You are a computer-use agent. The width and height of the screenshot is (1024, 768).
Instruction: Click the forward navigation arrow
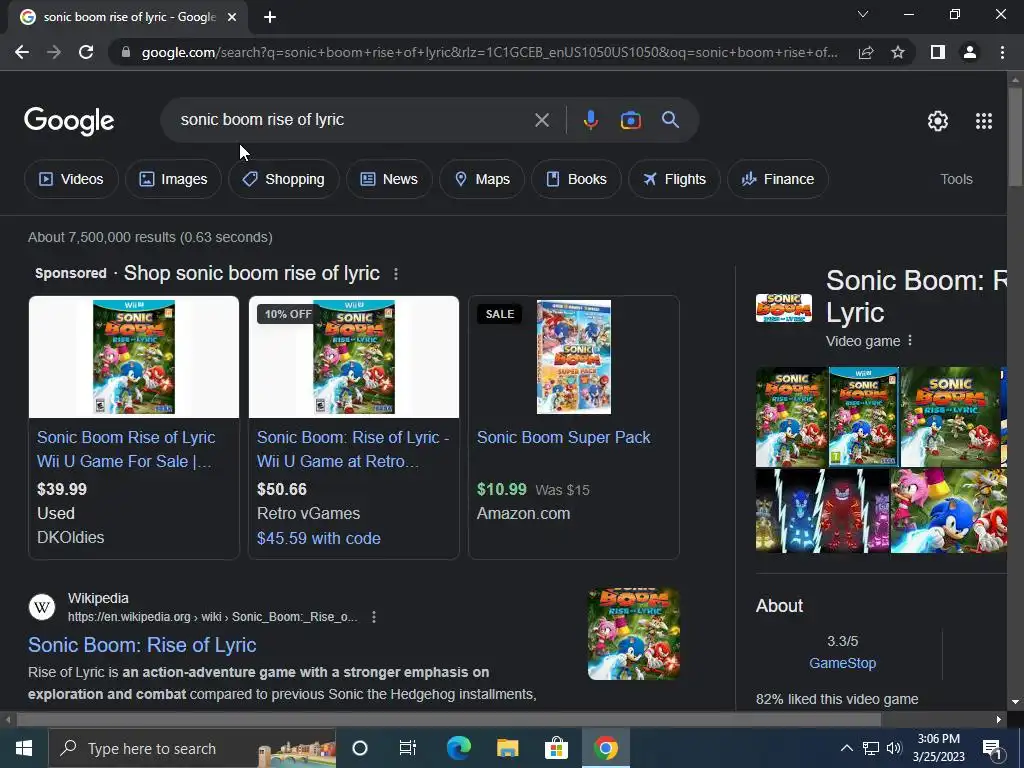click(54, 52)
